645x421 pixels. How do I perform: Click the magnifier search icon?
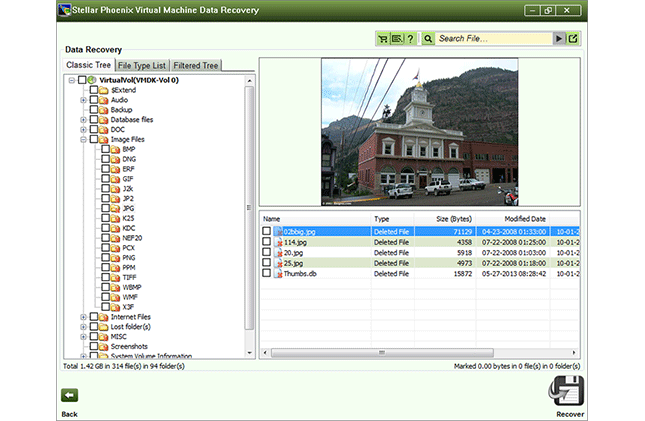pos(428,39)
